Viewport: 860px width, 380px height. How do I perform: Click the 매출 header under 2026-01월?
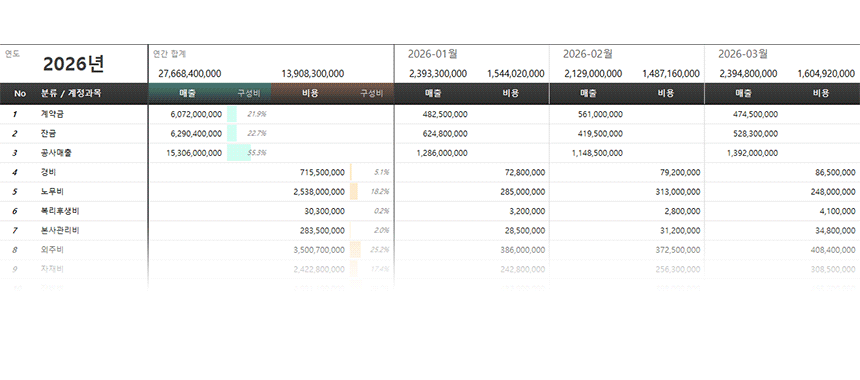click(433, 94)
